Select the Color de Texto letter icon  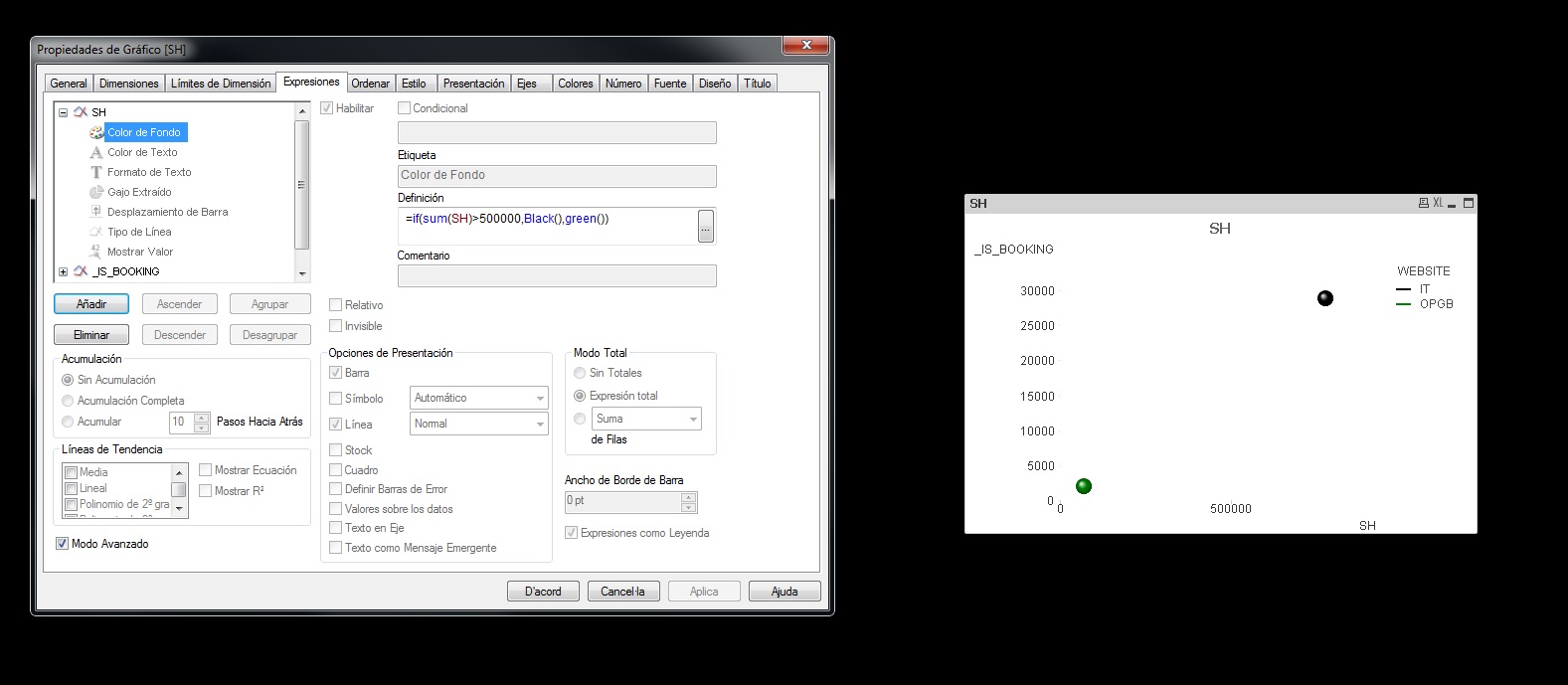coord(96,152)
